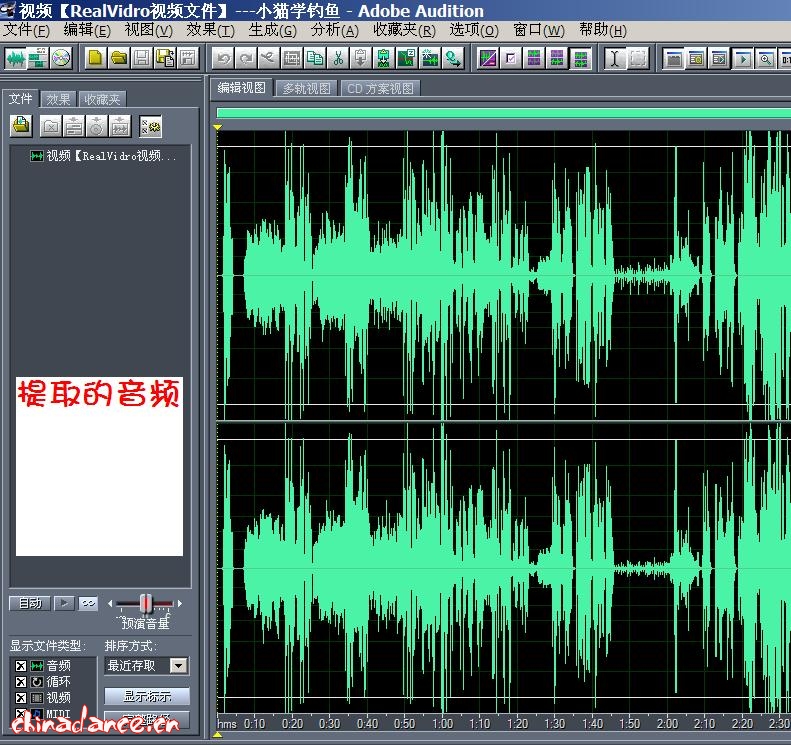Click the new file toolbar icon

[x=96, y=58]
